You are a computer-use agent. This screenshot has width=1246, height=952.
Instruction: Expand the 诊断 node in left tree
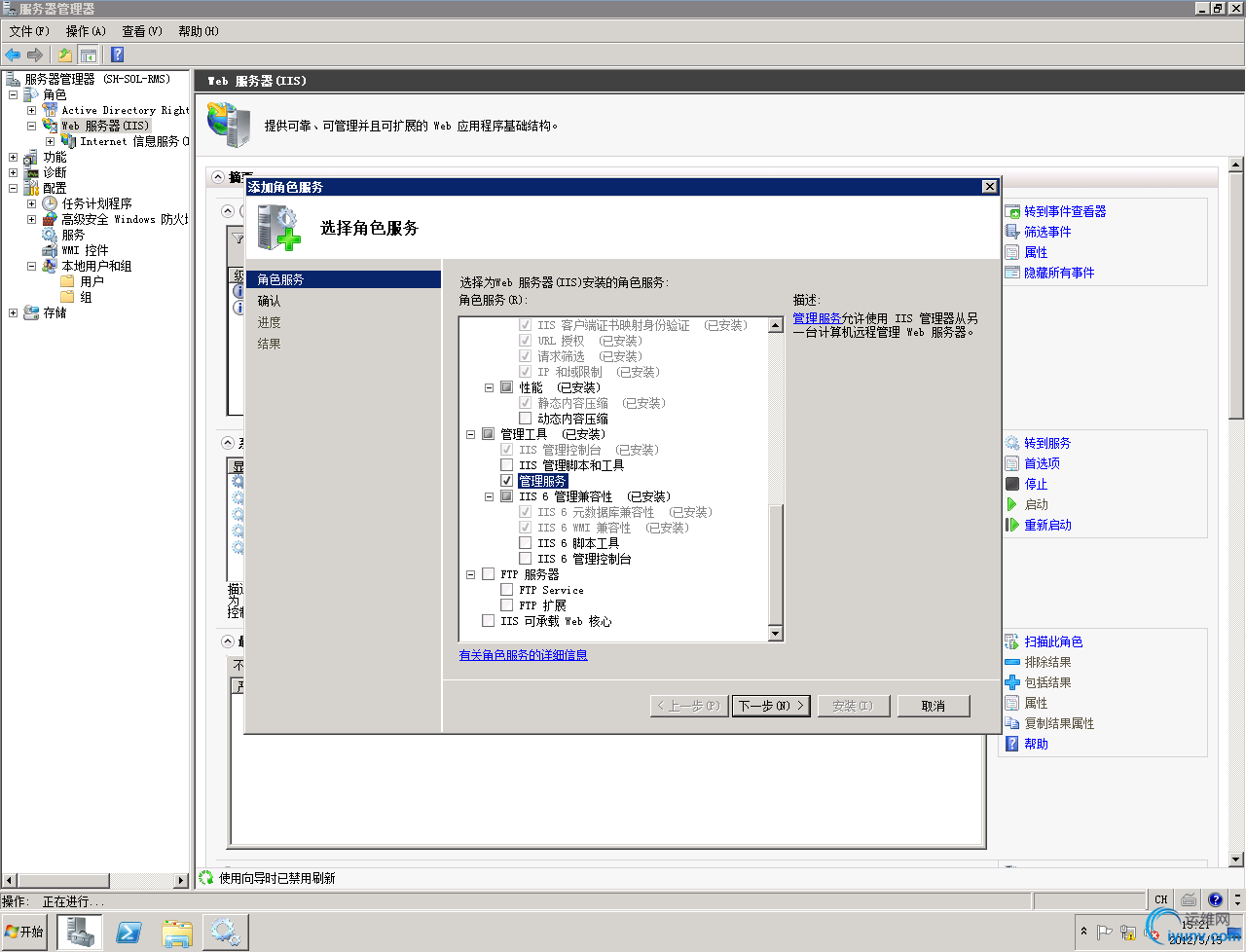14,172
